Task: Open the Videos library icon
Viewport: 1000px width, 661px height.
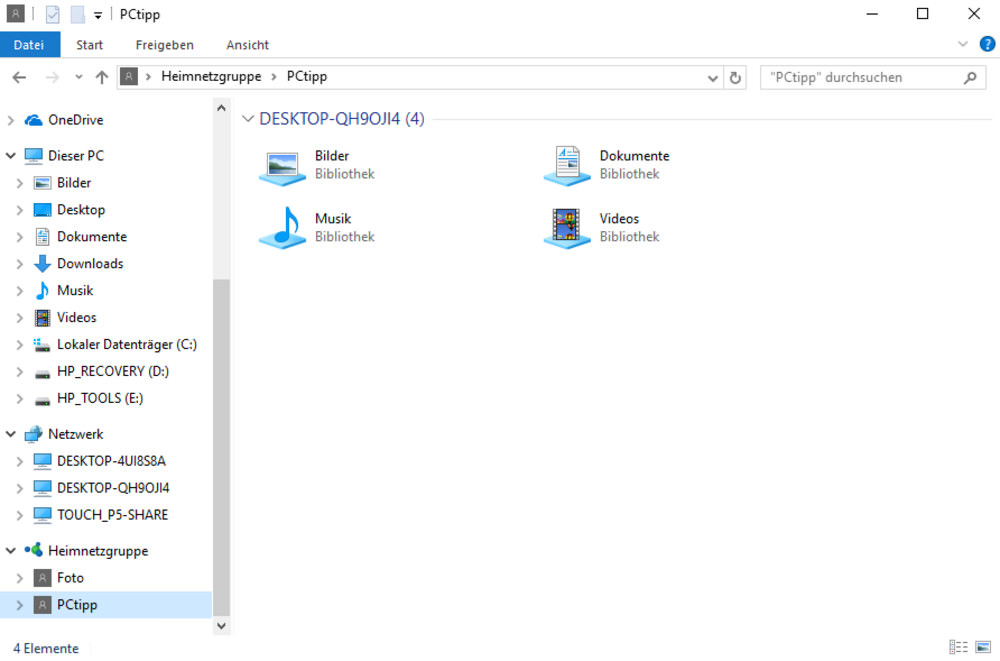Action: point(567,228)
